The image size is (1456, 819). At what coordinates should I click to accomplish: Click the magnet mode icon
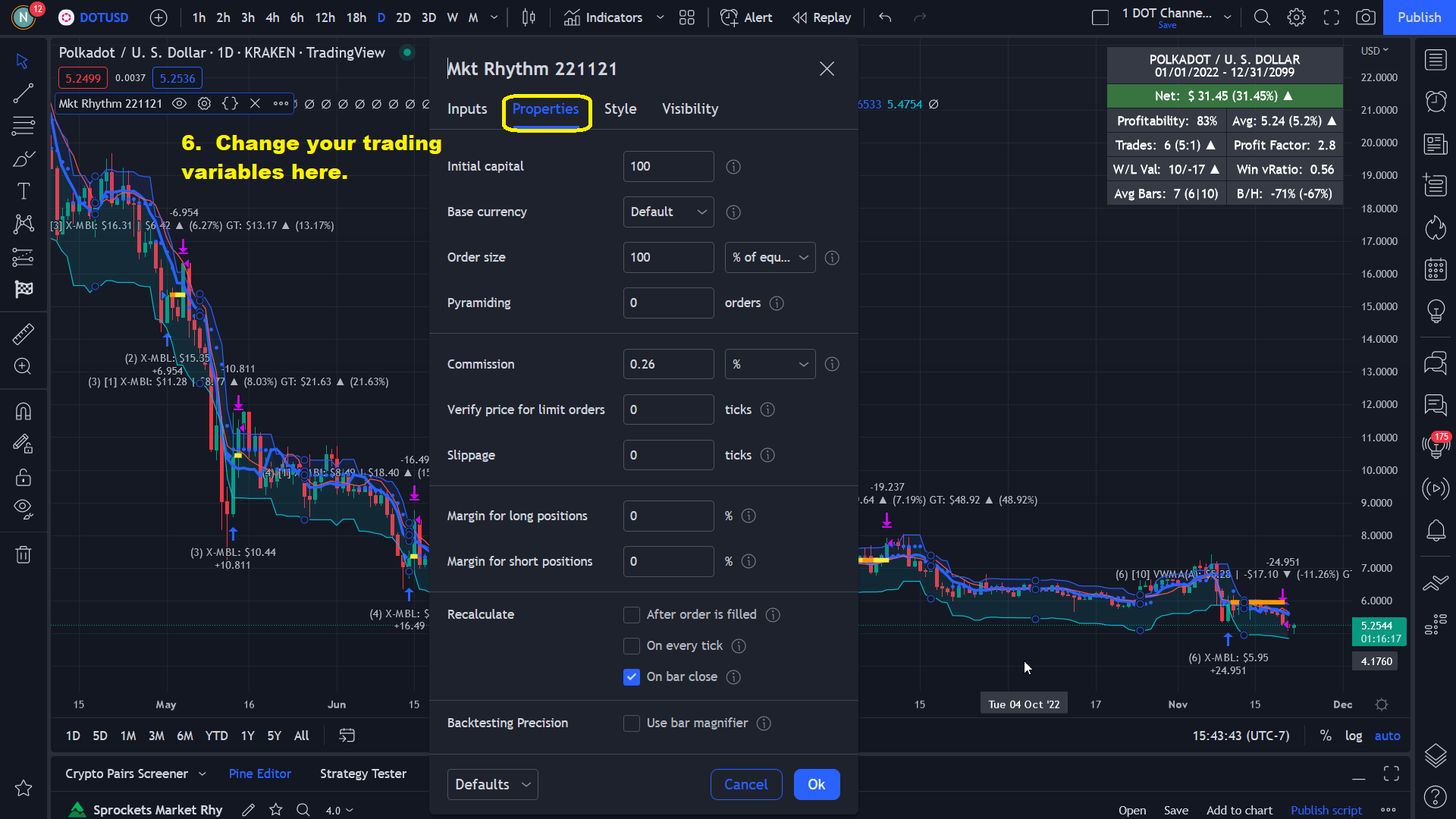[23, 412]
